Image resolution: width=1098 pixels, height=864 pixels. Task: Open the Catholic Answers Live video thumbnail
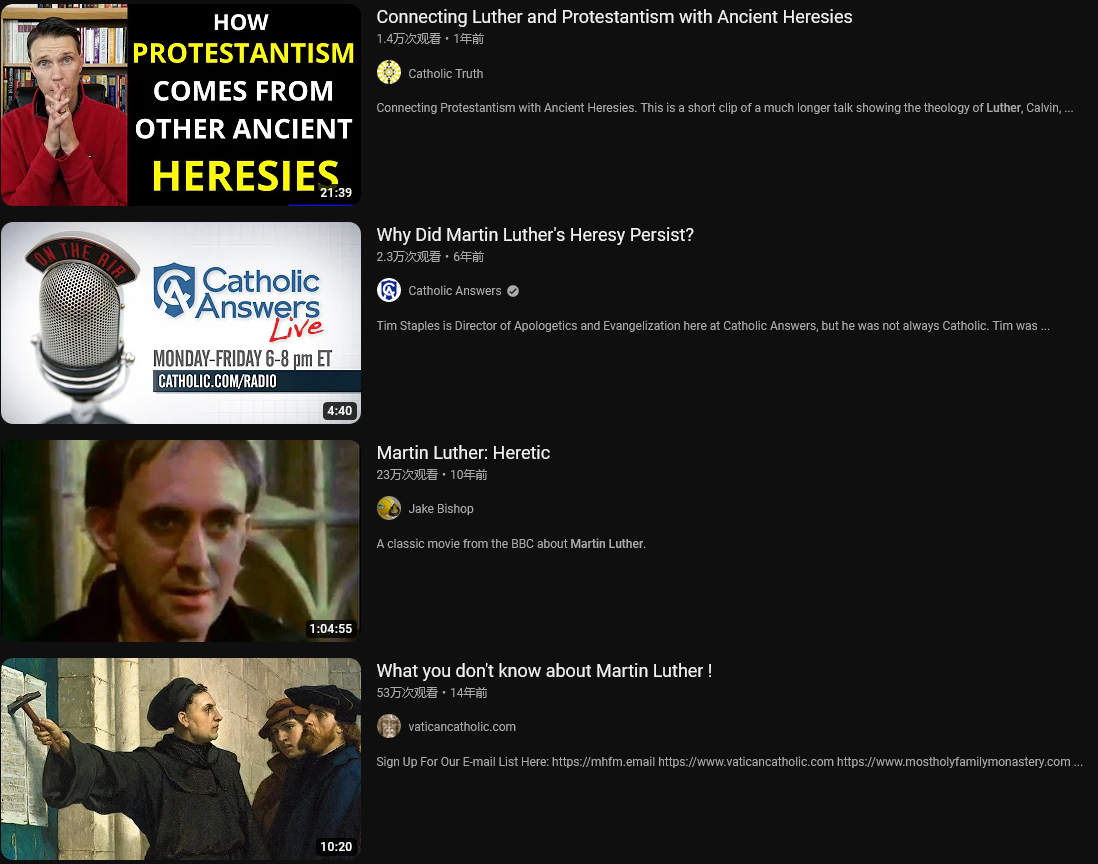pyautogui.click(x=181, y=323)
